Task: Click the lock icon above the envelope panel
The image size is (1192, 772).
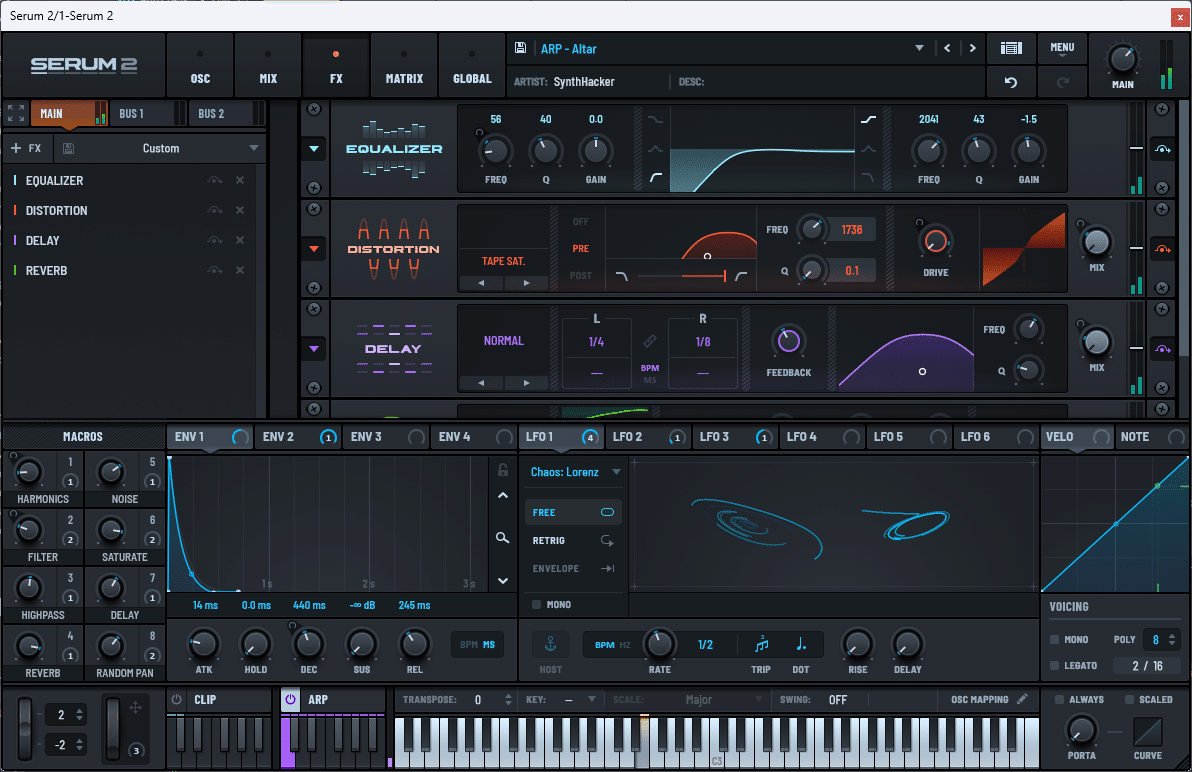Action: point(503,470)
